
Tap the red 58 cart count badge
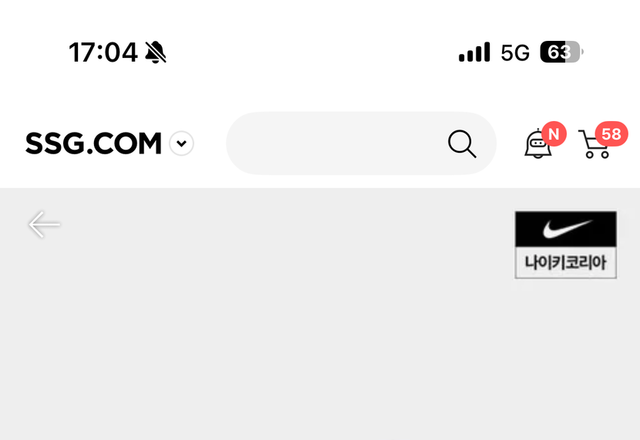[x=611, y=133]
